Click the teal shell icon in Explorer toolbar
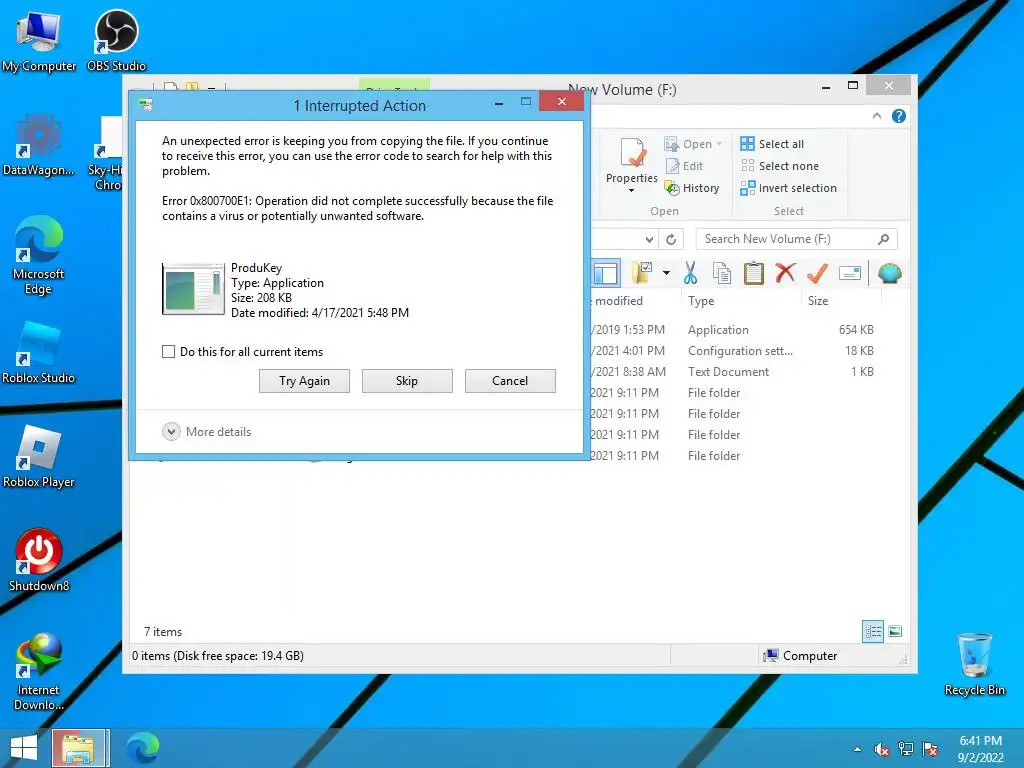 (889, 273)
